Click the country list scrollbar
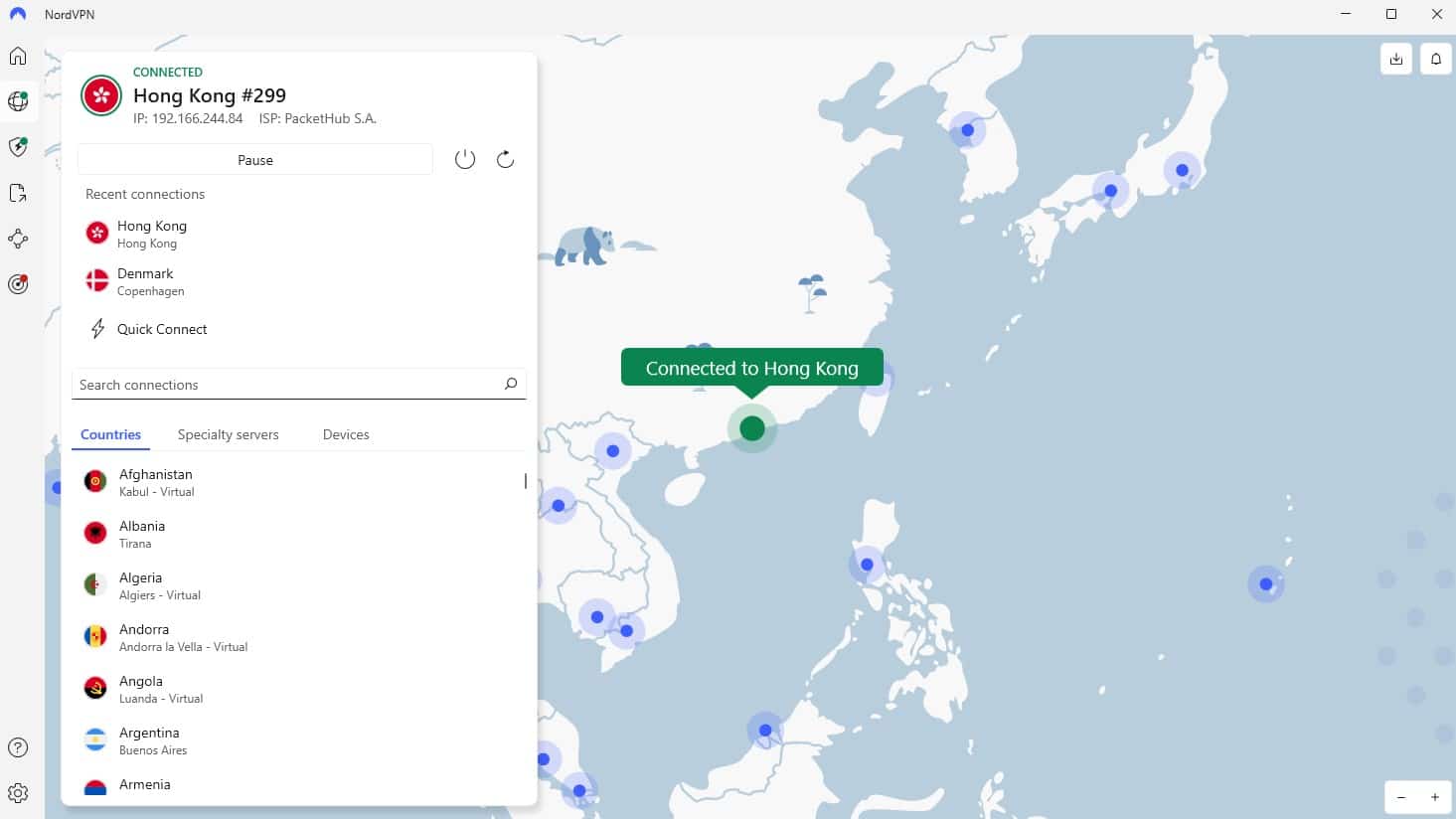The height and width of the screenshot is (819, 1456). pos(525,481)
